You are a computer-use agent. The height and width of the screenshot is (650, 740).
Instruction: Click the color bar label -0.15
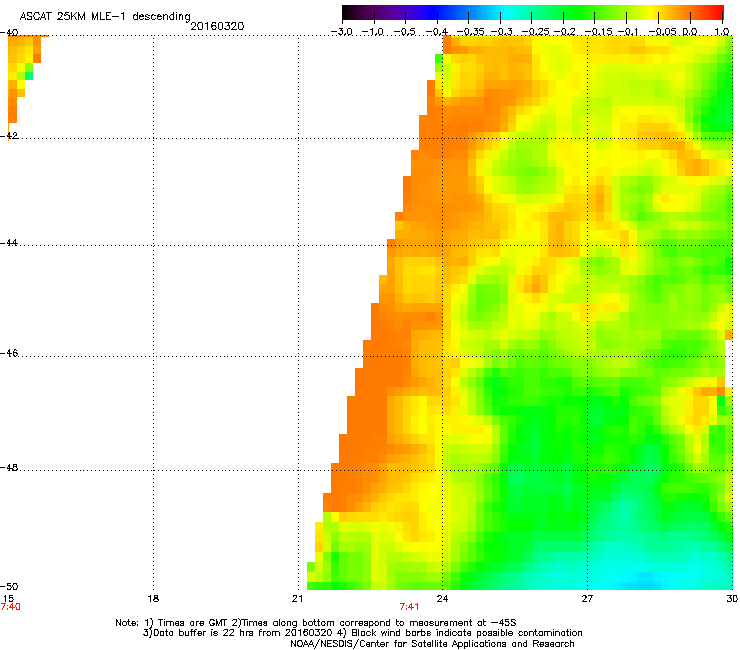point(597,32)
